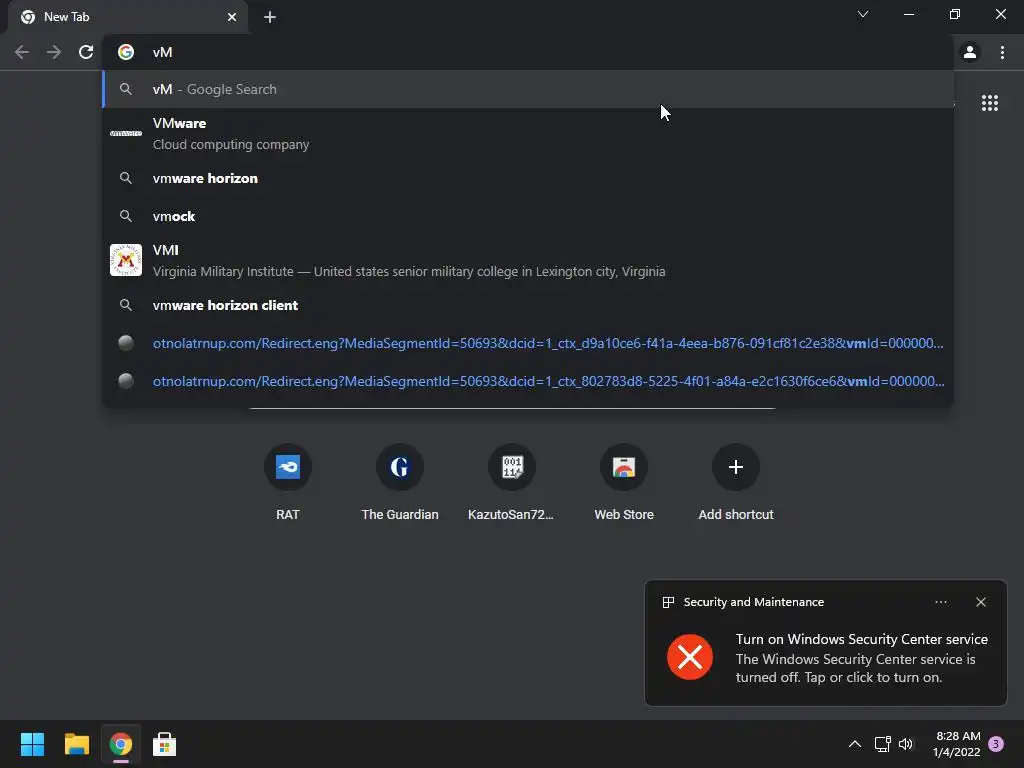Click the address bar containing vM
Screen dimensions: 1024x768
[528, 52]
